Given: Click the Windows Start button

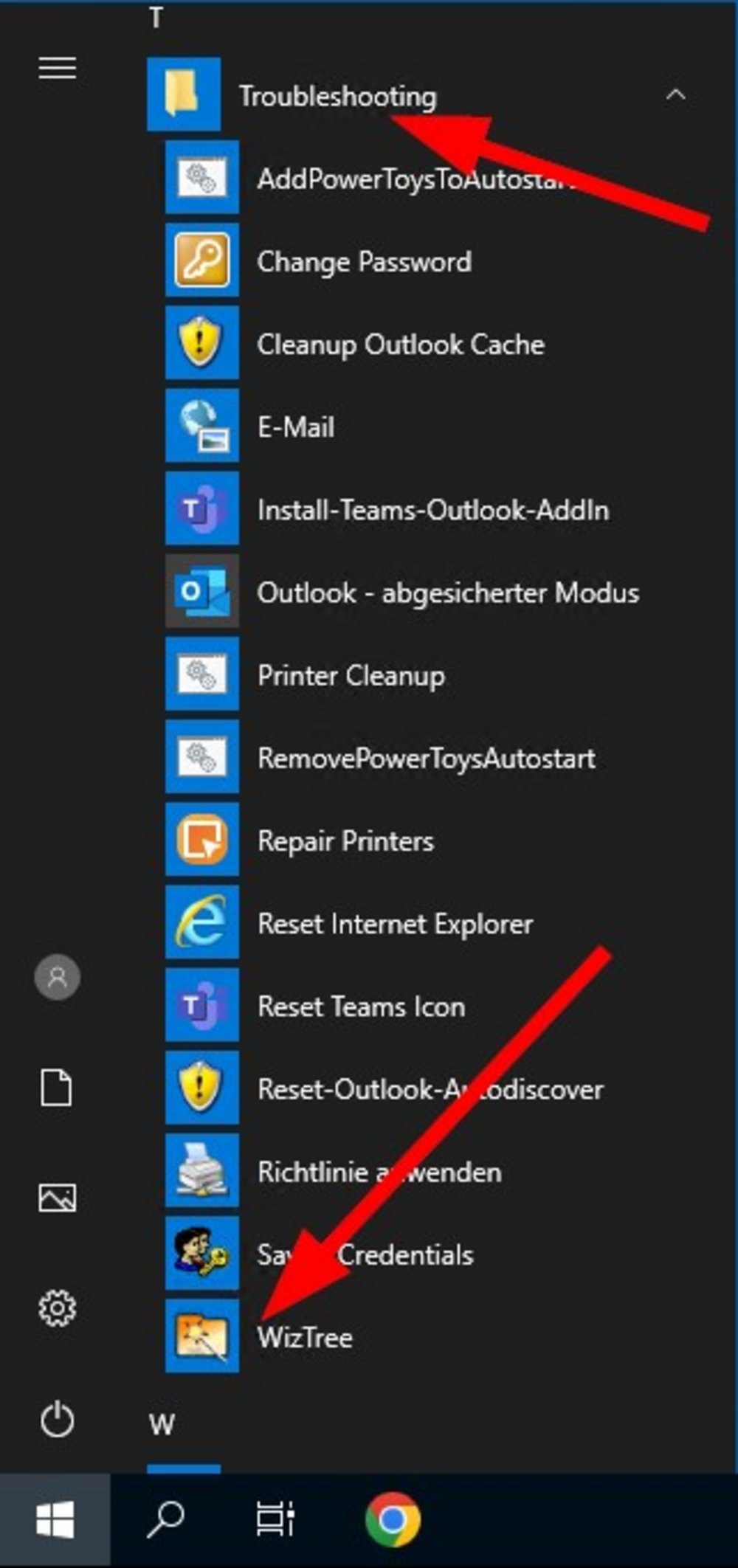Looking at the screenshot, I should 55,1520.
